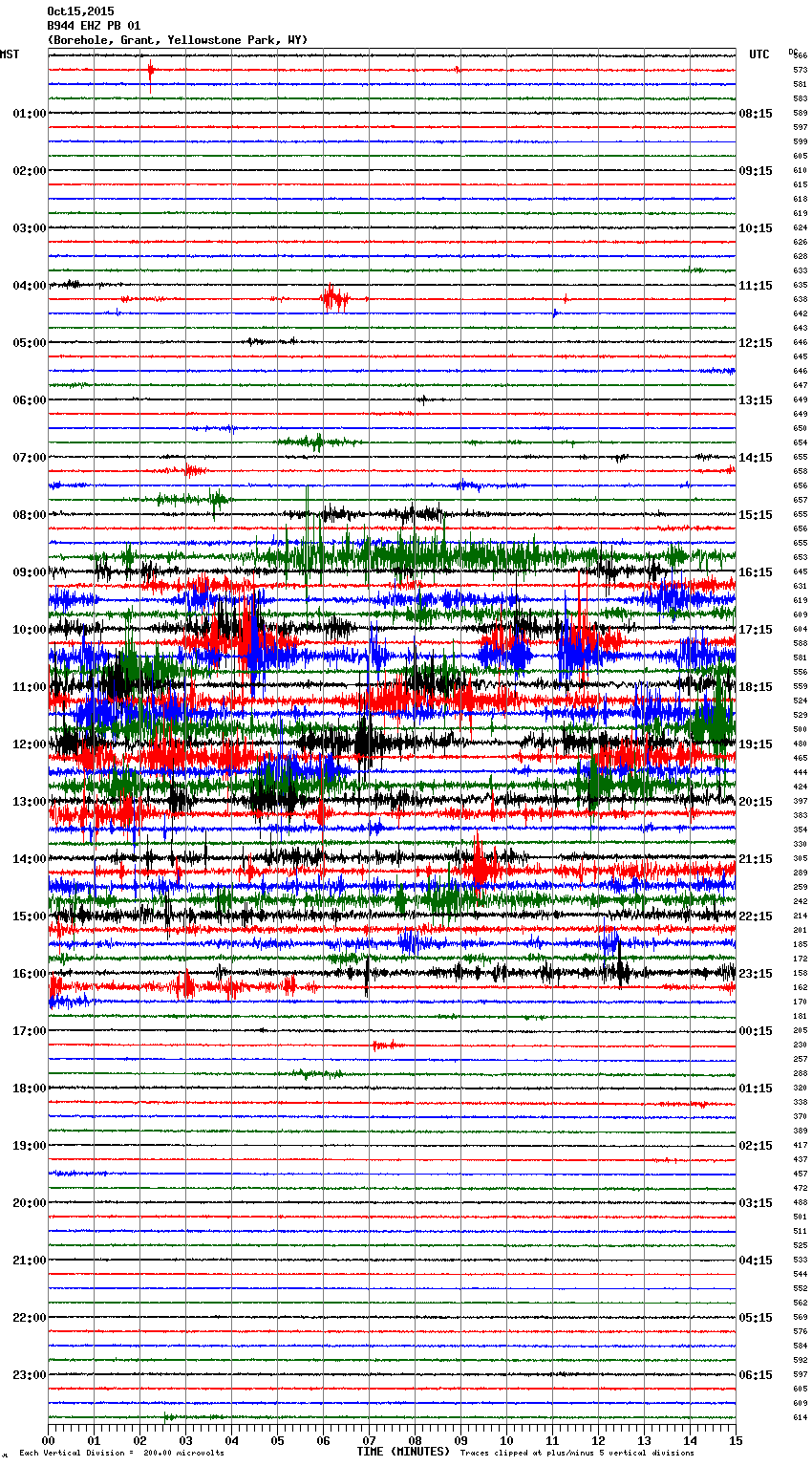
Task: Select the MST hour label '12:00'
Action: click(30, 744)
